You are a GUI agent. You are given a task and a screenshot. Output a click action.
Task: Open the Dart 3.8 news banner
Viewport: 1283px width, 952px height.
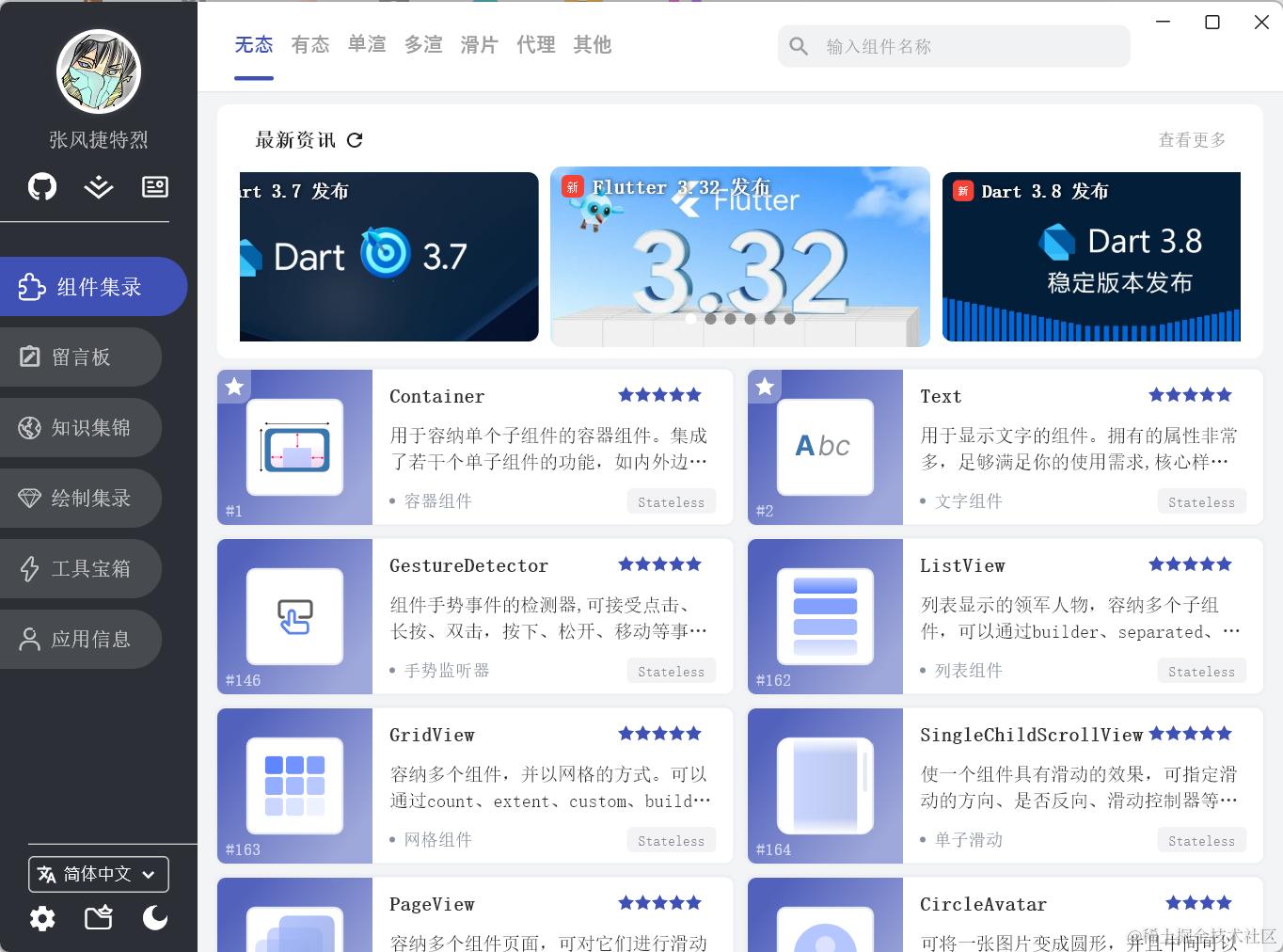click(x=1091, y=257)
